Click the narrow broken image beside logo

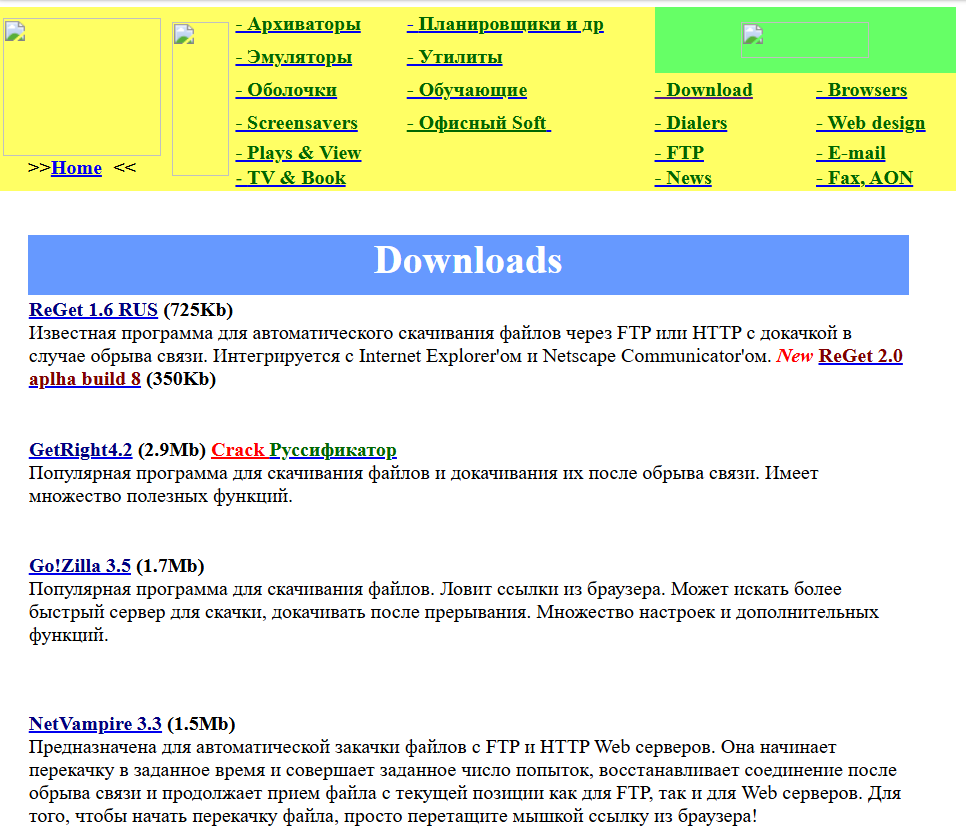tap(200, 99)
